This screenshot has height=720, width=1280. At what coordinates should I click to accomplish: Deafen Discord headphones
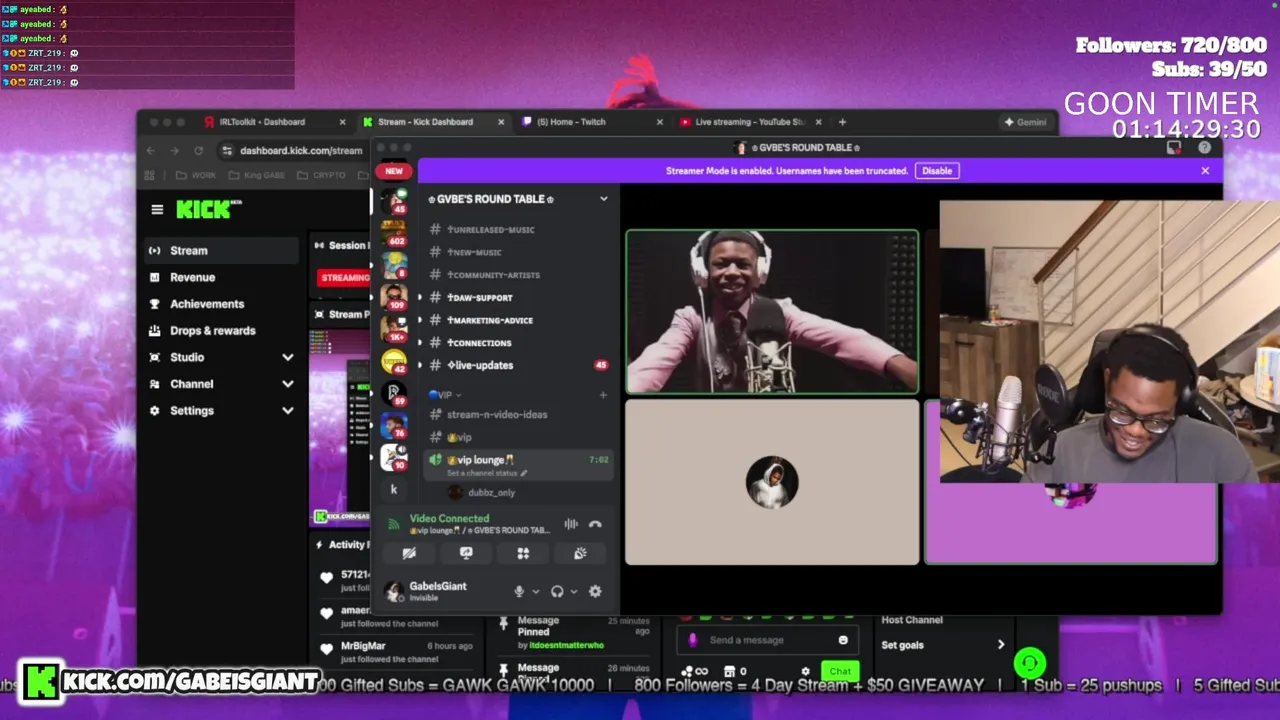[557, 591]
